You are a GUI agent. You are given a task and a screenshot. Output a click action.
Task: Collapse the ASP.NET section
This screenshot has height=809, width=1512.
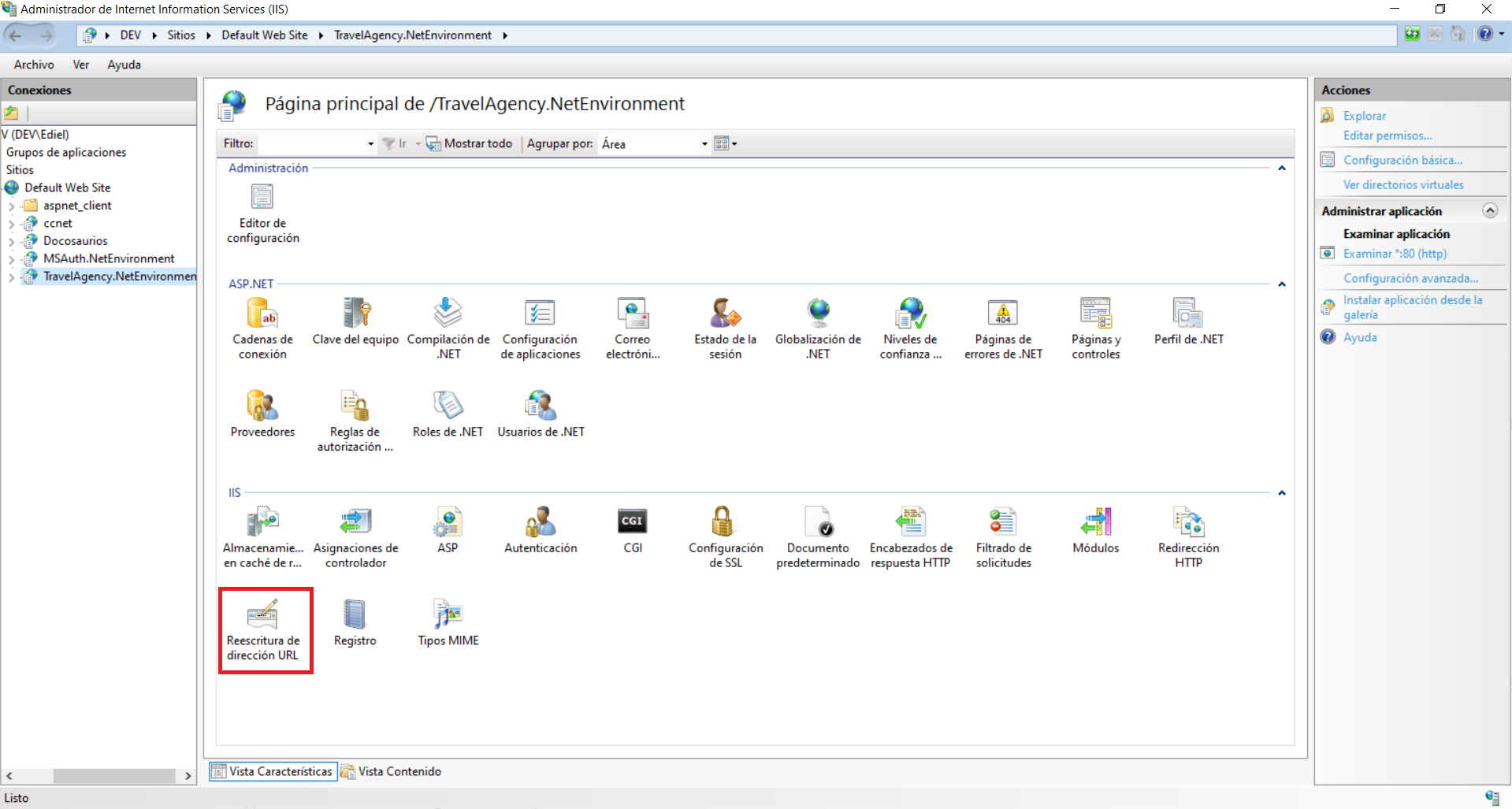point(1282,284)
